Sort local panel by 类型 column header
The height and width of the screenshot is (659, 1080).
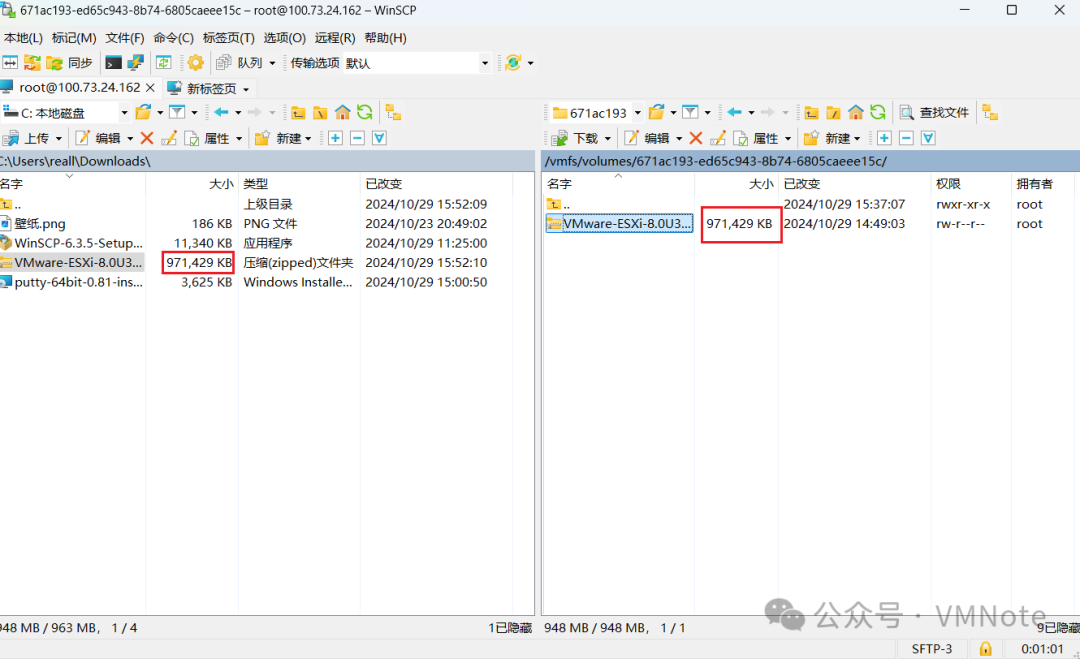pyautogui.click(x=298, y=184)
